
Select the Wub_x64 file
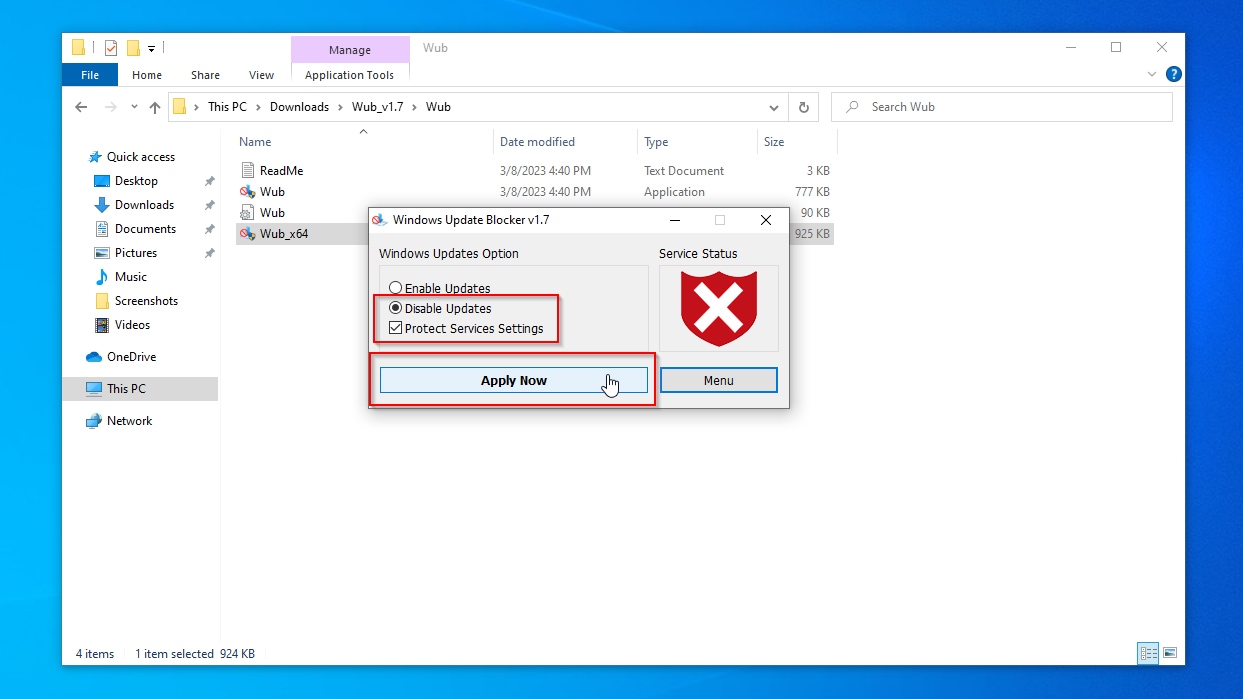(x=284, y=234)
